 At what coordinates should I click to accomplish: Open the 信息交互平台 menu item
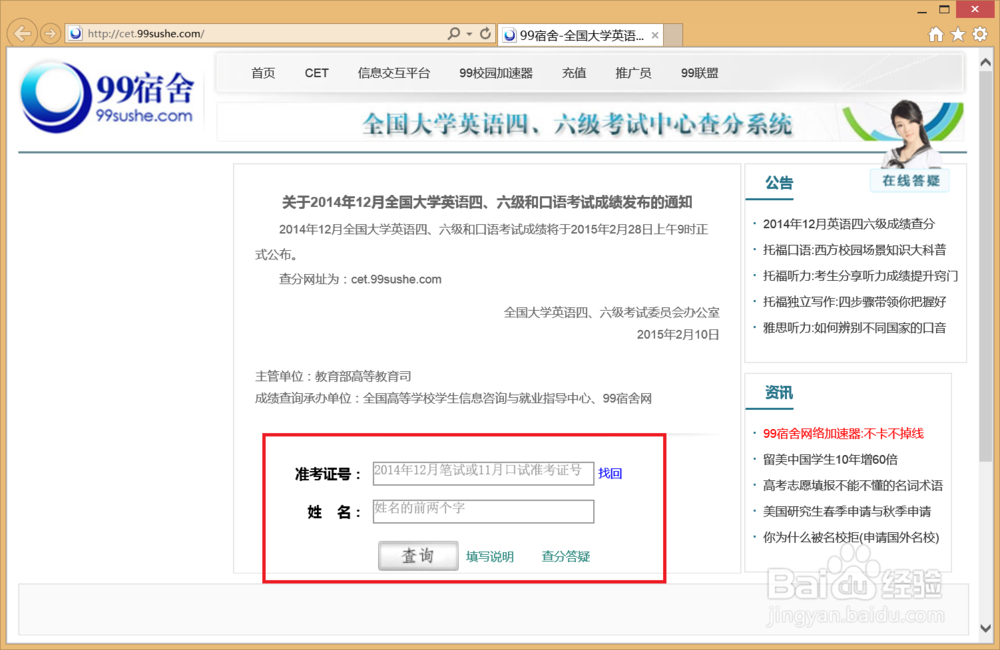(x=393, y=73)
